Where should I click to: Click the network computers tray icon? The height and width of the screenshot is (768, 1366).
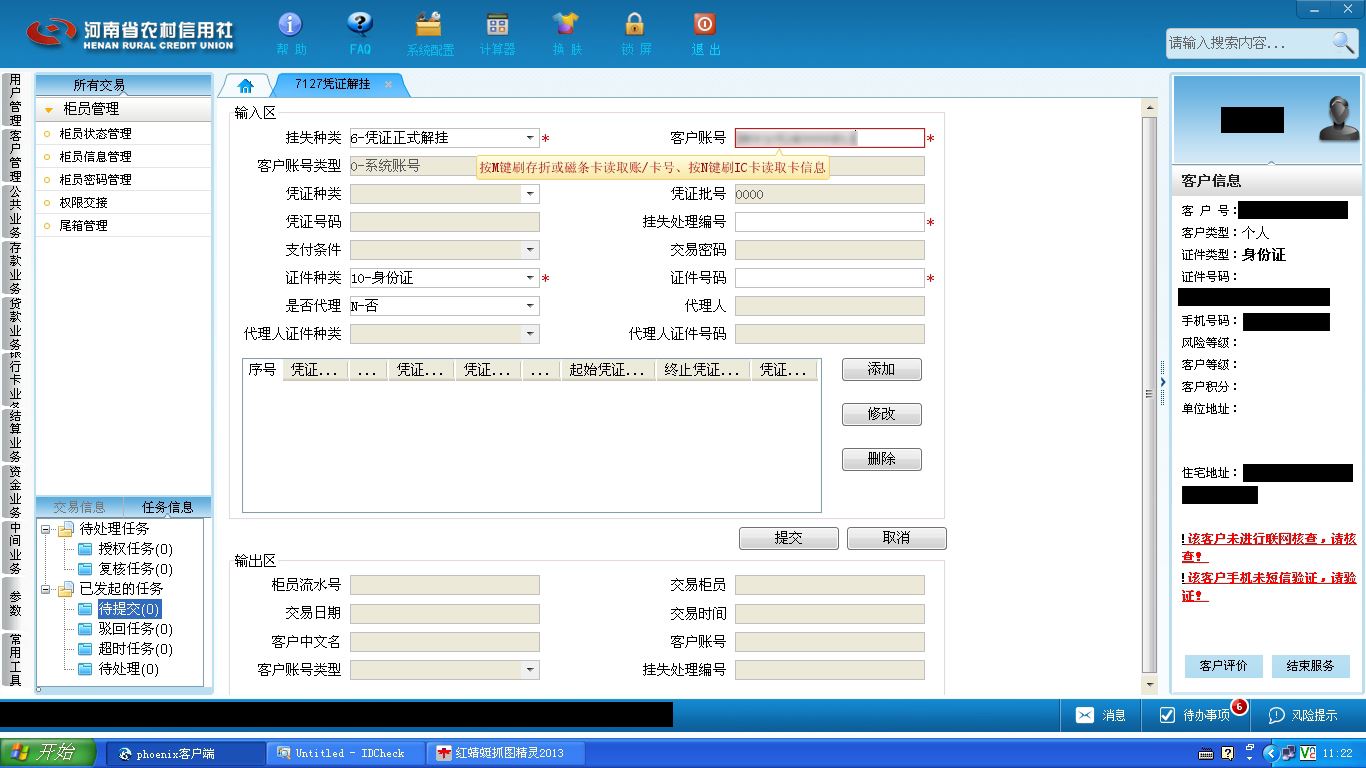(1288, 753)
